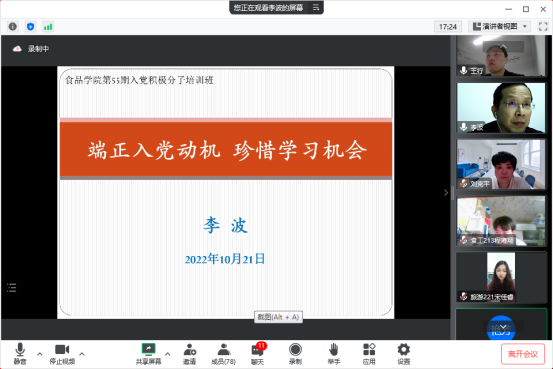The image size is (553, 369).
Task: Click the Leave Meeting (离开会议) button
Action: click(x=523, y=354)
